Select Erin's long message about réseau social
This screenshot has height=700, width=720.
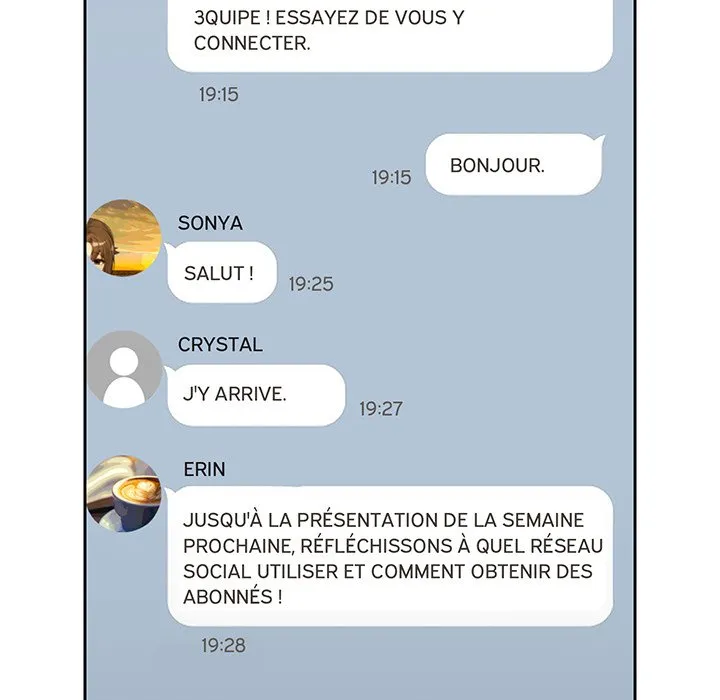pos(389,556)
